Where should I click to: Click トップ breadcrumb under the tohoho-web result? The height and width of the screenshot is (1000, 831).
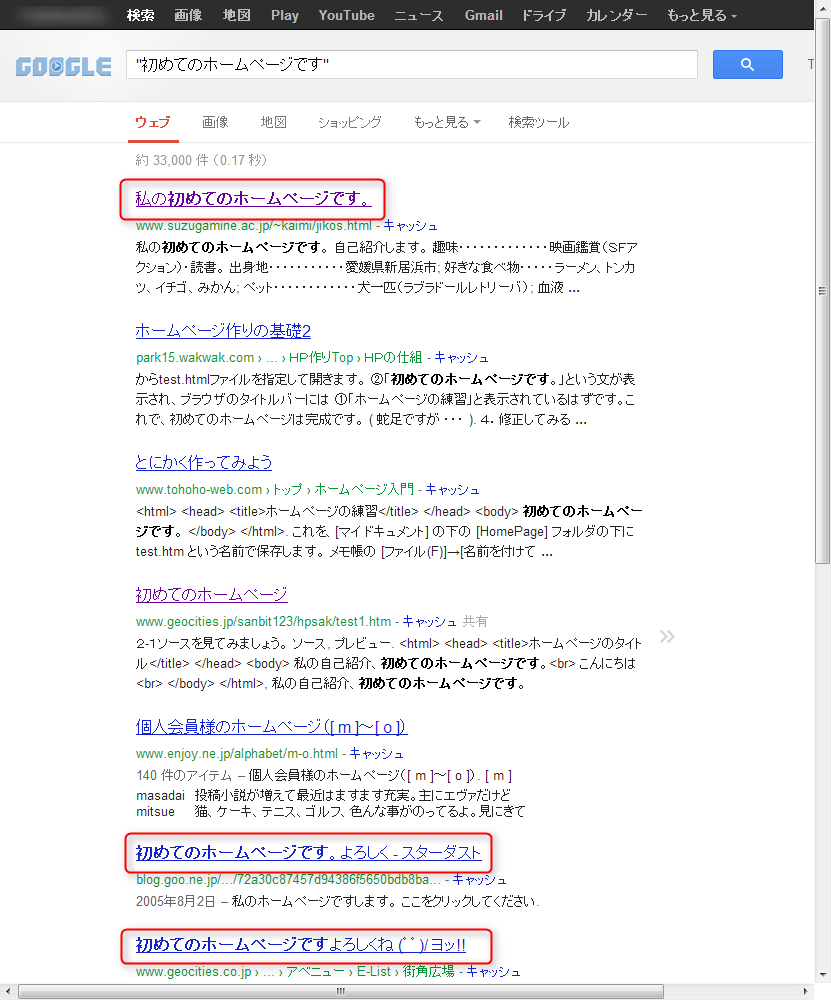pos(287,490)
